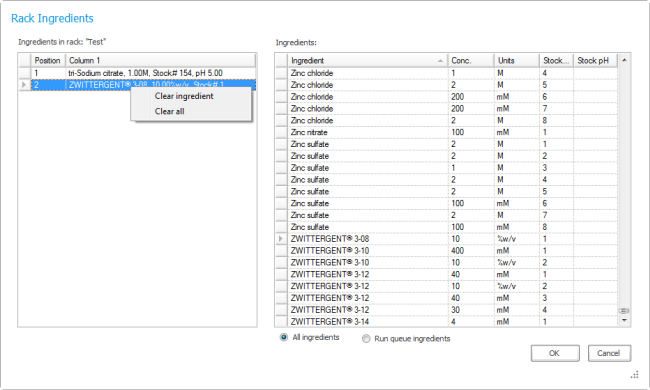Sort by the Conc. column header
The image size is (650, 390).
[x=471, y=61]
